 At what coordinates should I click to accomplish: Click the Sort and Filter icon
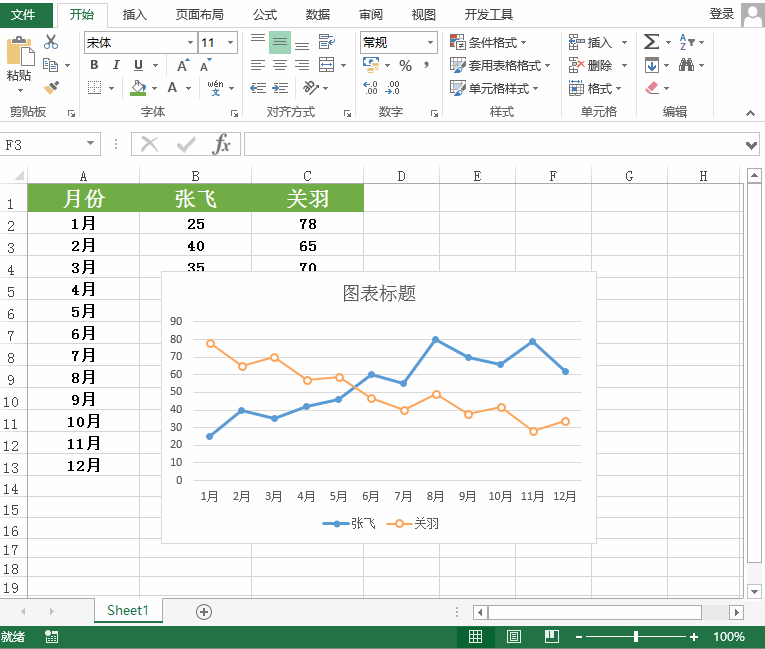[x=686, y=42]
